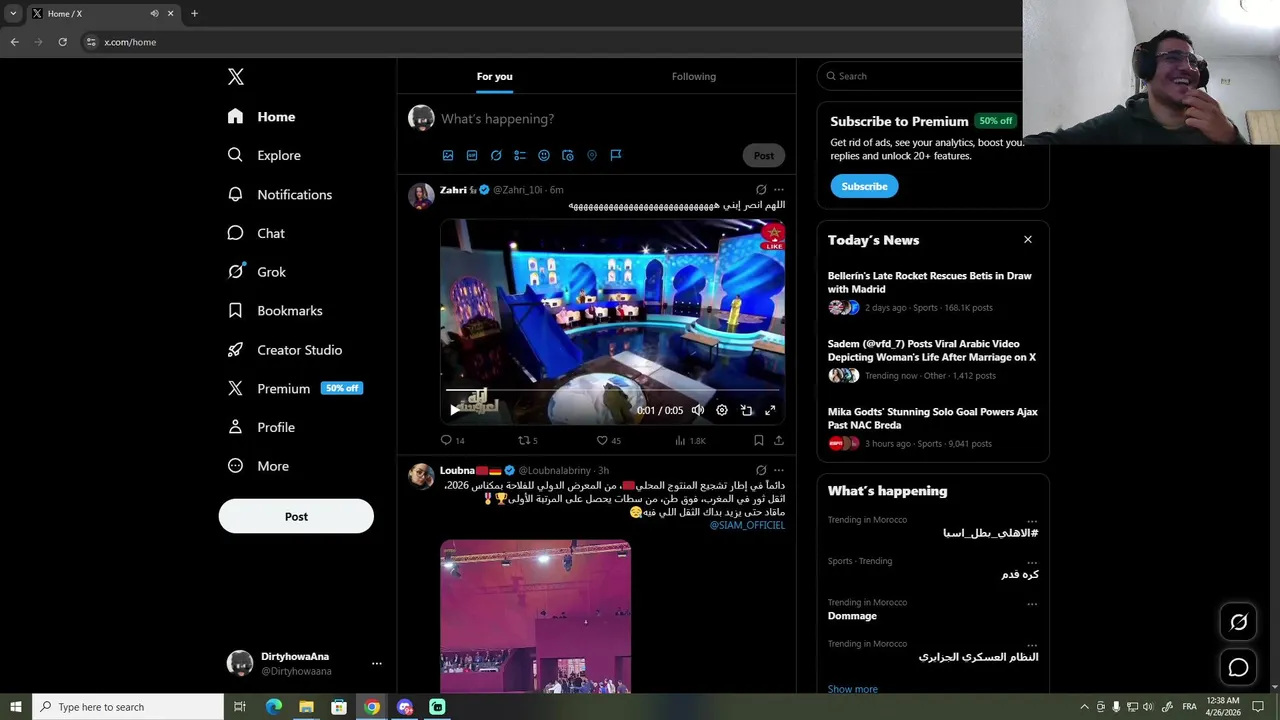Open the Dommage trending topic
This screenshot has width=1280, height=720.
tap(852, 616)
